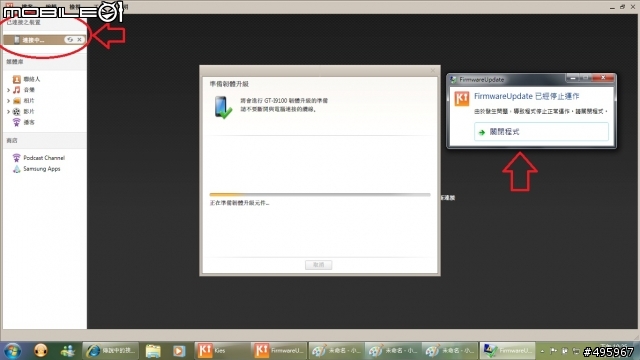Open the Windows Live Messenger taskbar icon

(67, 351)
